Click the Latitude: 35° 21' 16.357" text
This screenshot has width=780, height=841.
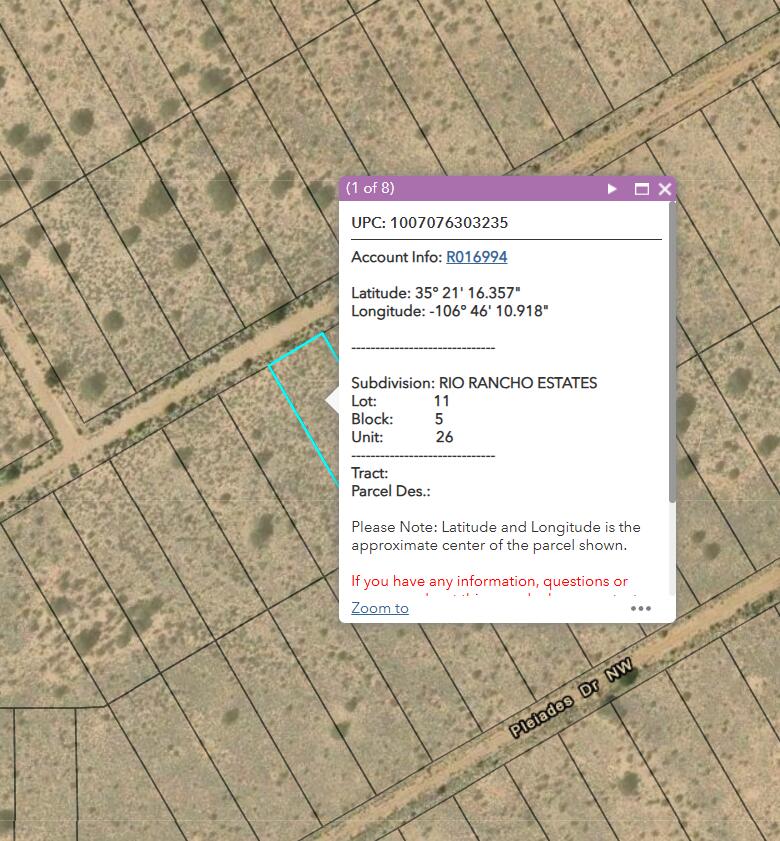click(436, 293)
